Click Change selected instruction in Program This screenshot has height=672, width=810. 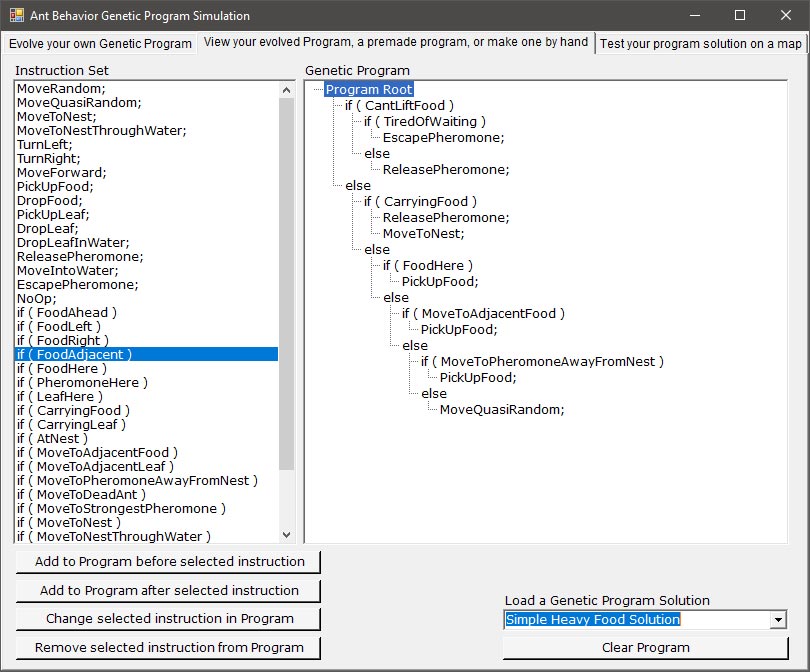(x=168, y=619)
